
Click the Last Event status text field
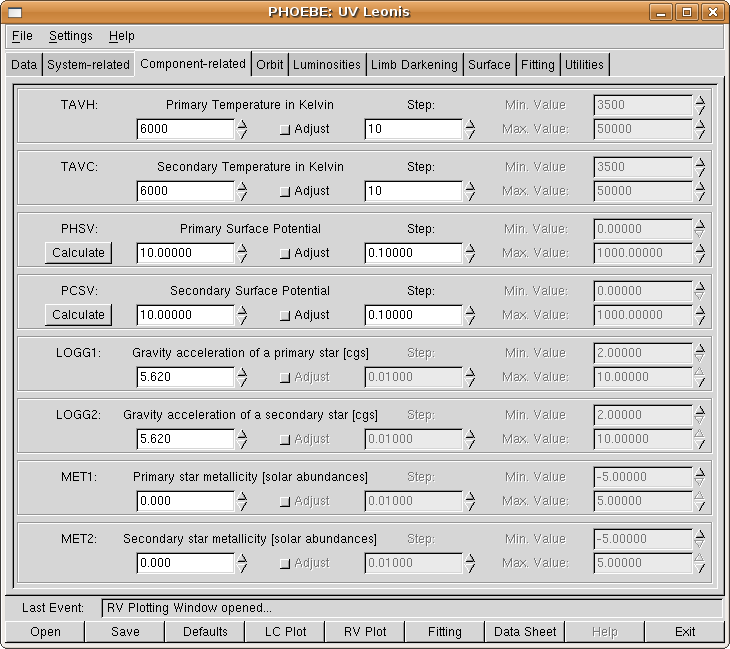point(412,608)
